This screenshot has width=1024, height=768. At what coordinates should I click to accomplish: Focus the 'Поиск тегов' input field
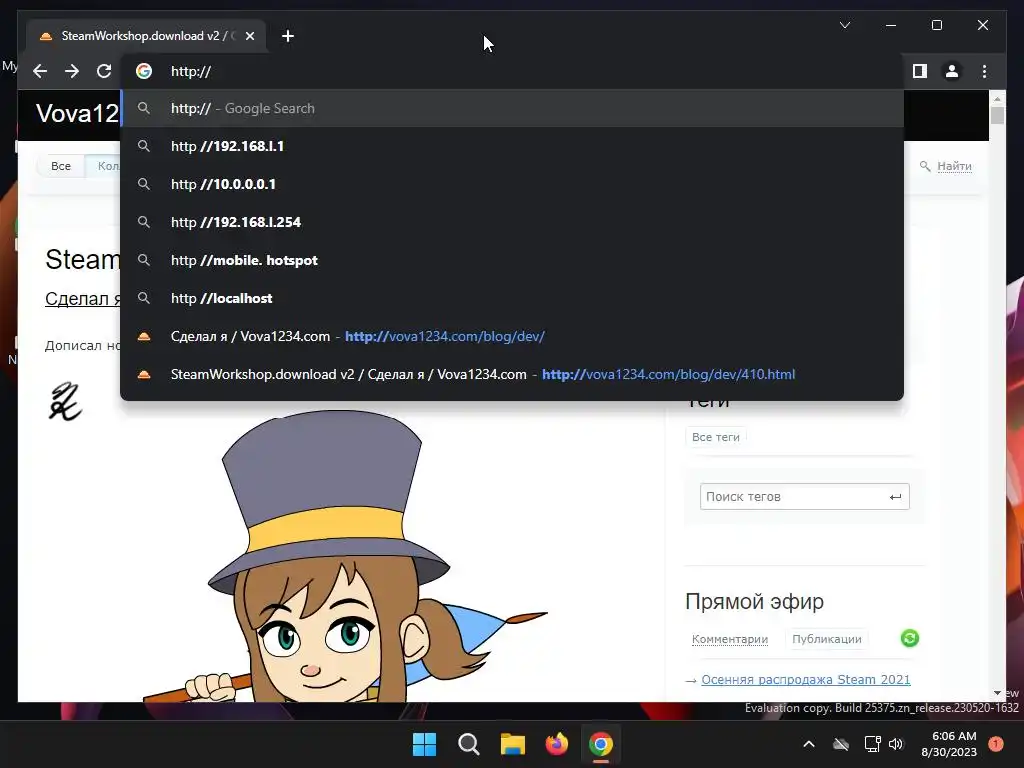pos(805,496)
